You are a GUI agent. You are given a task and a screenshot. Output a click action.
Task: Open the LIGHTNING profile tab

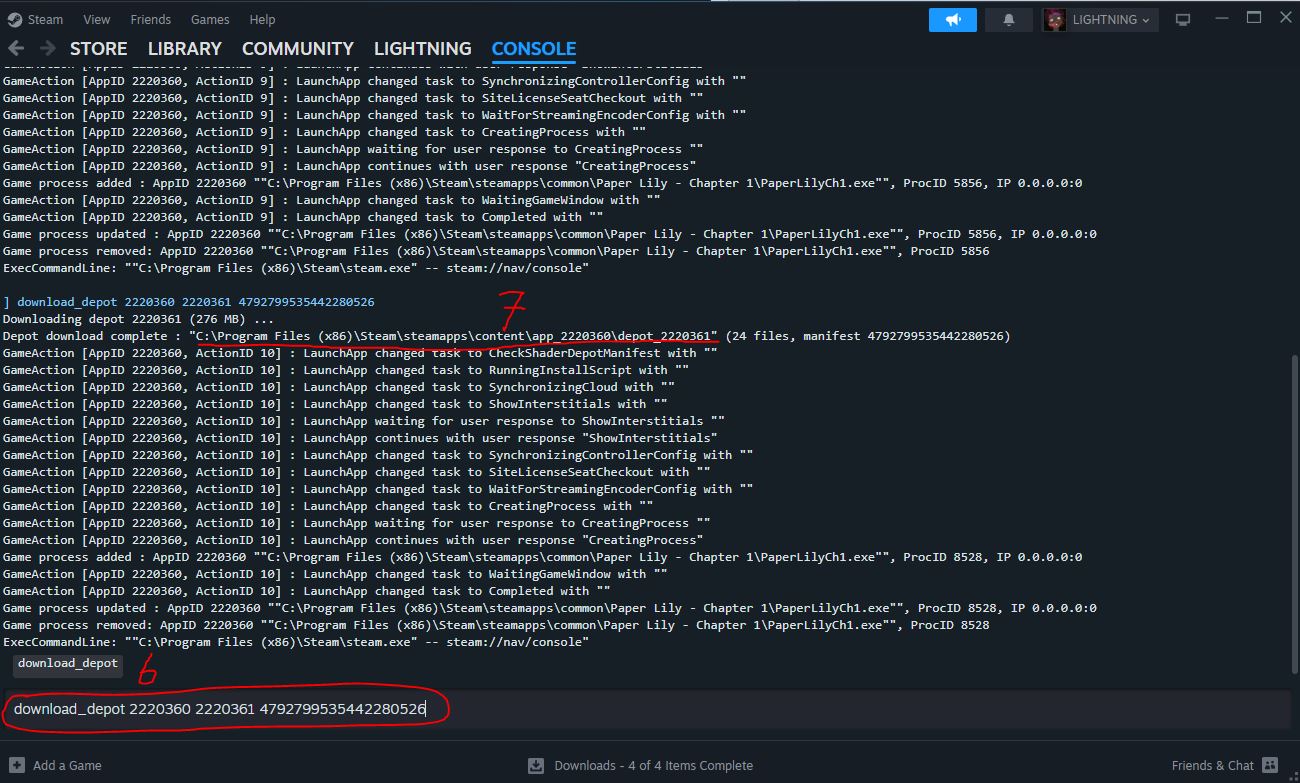[422, 48]
